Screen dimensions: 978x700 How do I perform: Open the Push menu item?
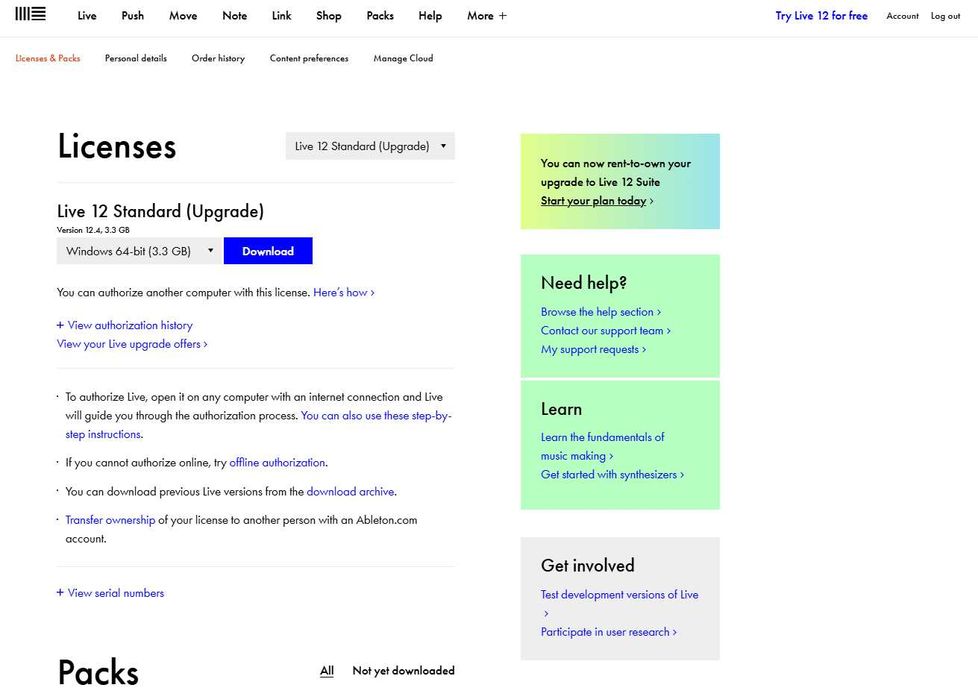(x=133, y=16)
